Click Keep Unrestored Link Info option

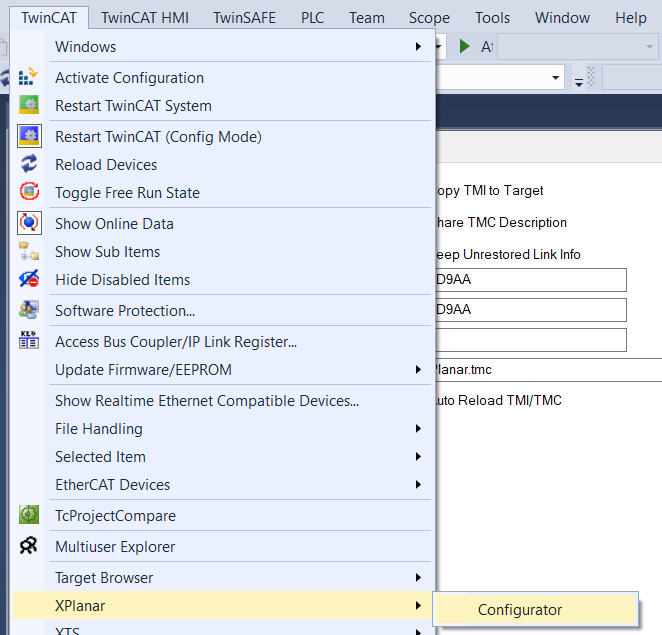click(508, 254)
